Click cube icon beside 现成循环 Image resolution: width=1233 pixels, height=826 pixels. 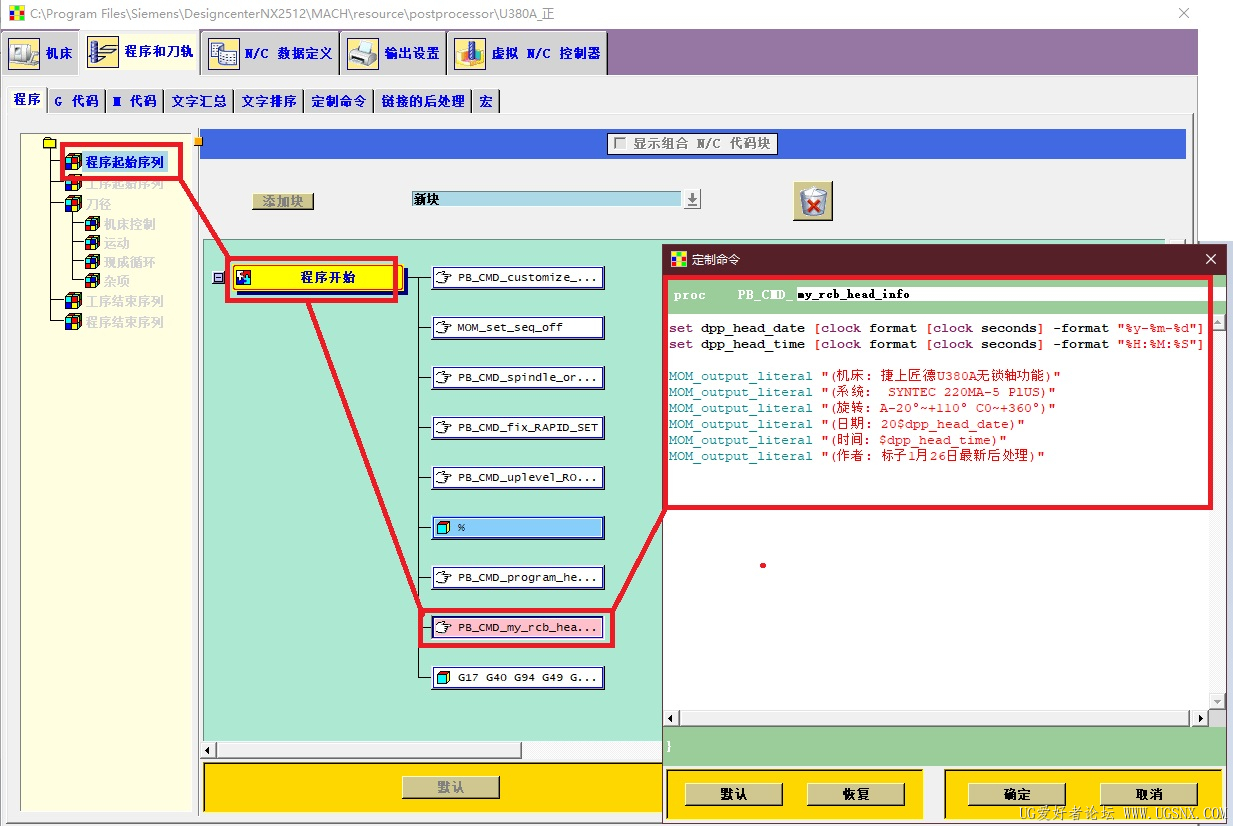93,261
